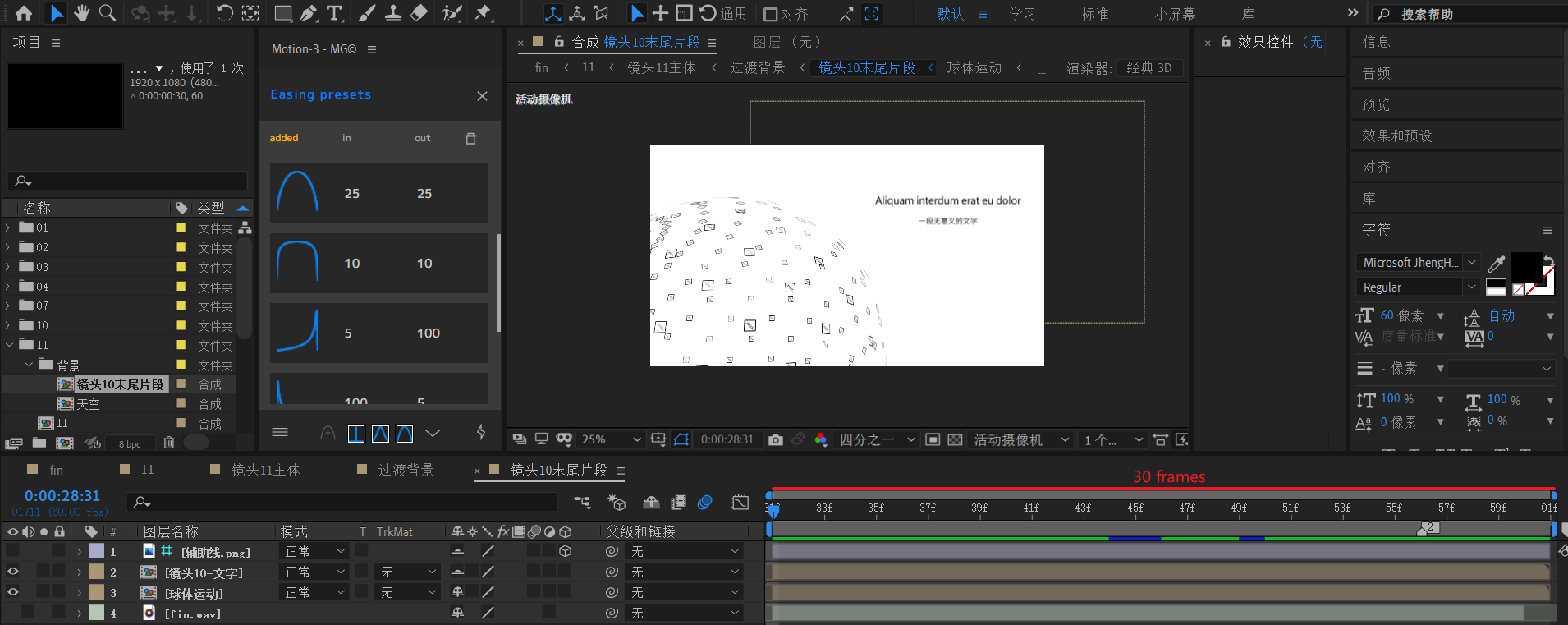Screen dimensions: 1568x625
Task: Click the black fill color swatch
Action: (1525, 266)
